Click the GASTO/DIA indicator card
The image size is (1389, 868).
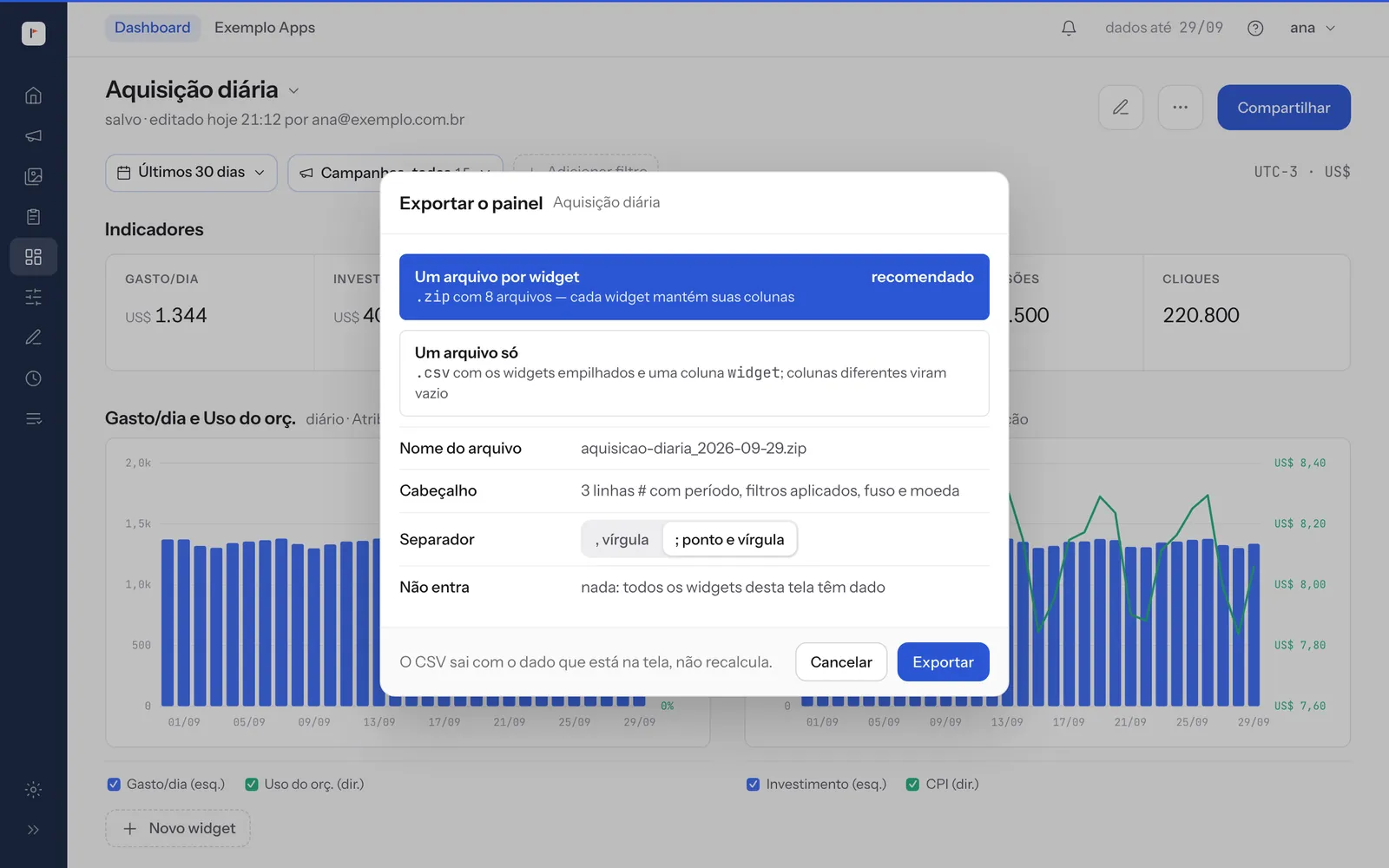(x=209, y=312)
